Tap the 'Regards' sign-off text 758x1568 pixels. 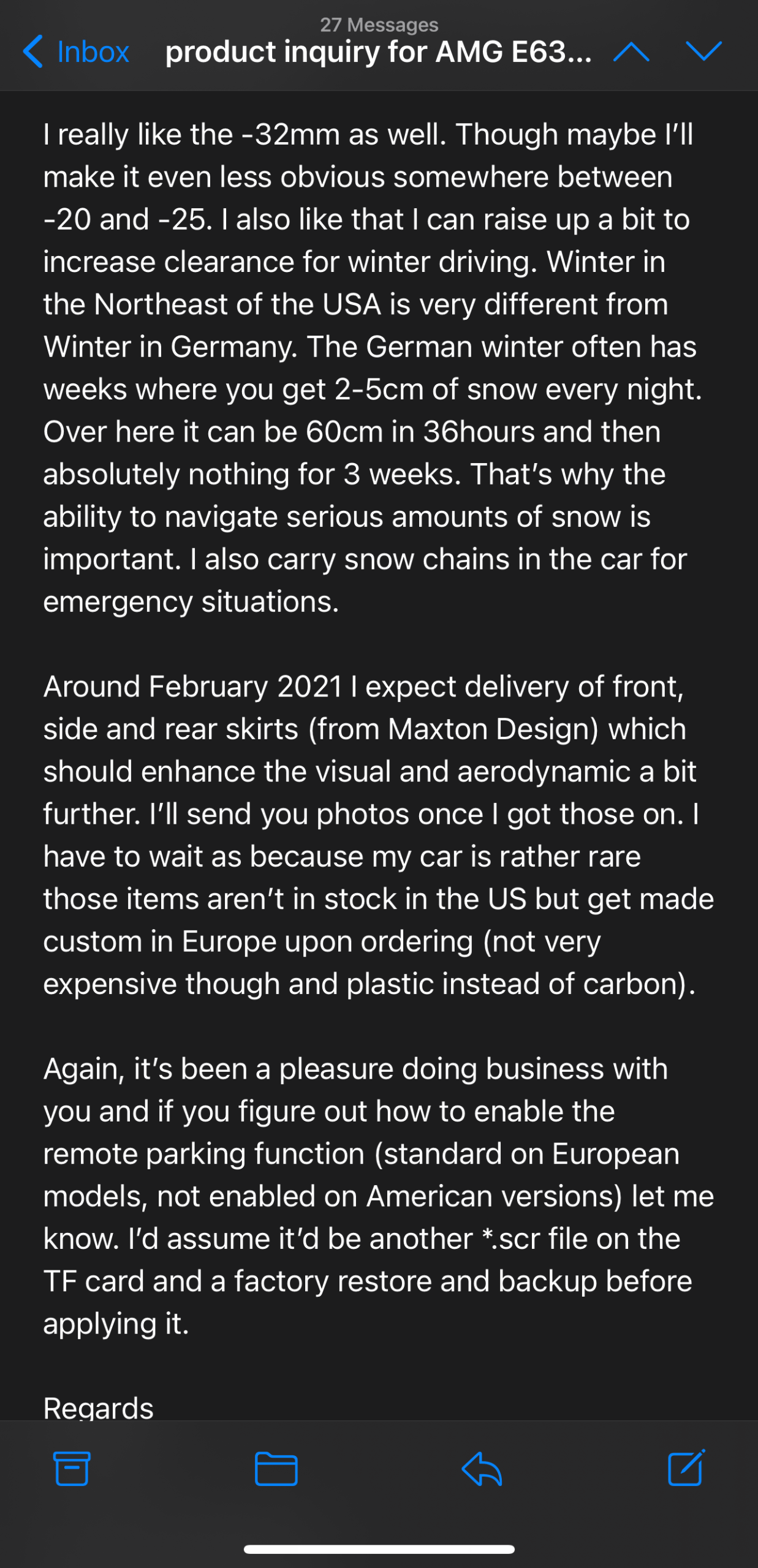tap(98, 1408)
